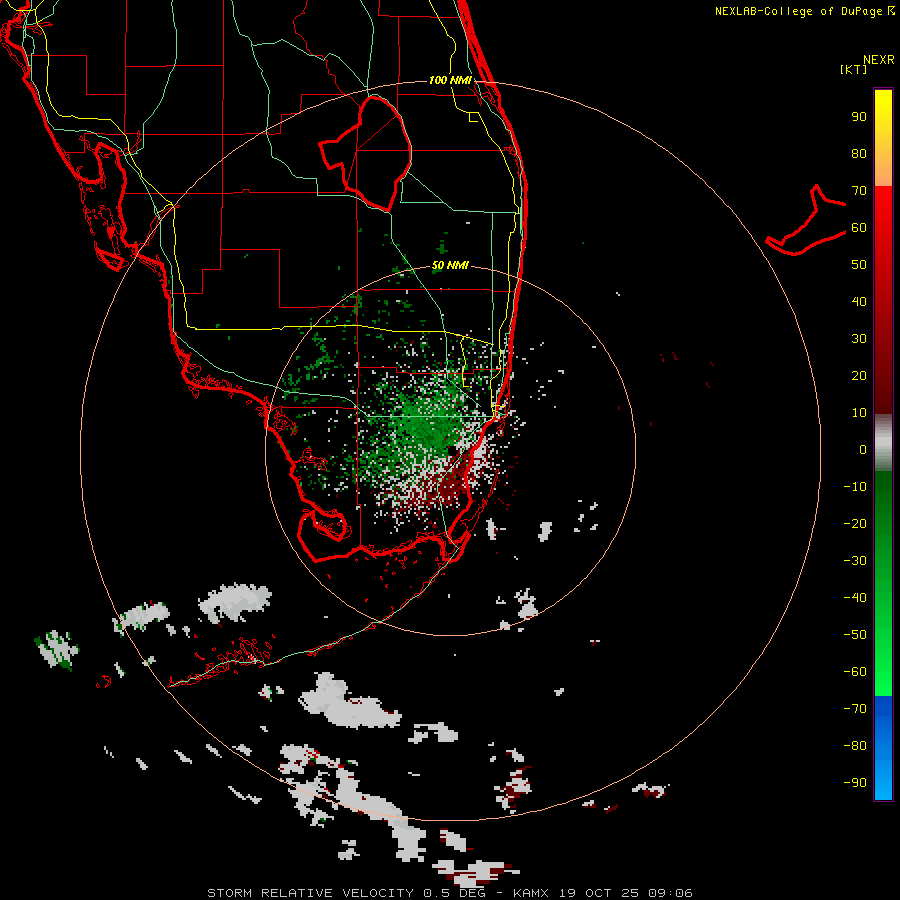Click the positive 30 scale value
The image size is (900, 900).
pyautogui.click(x=859, y=339)
